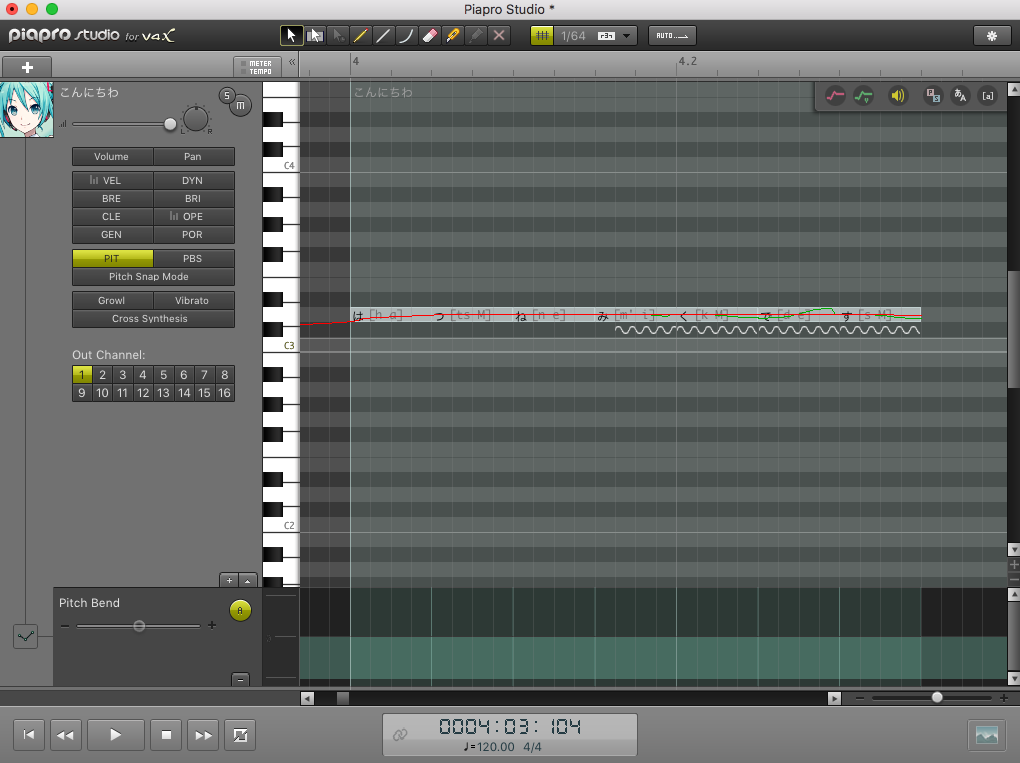Image resolution: width=1020 pixels, height=763 pixels.
Task: Select the curve line tool
Action: pyautogui.click(x=406, y=36)
